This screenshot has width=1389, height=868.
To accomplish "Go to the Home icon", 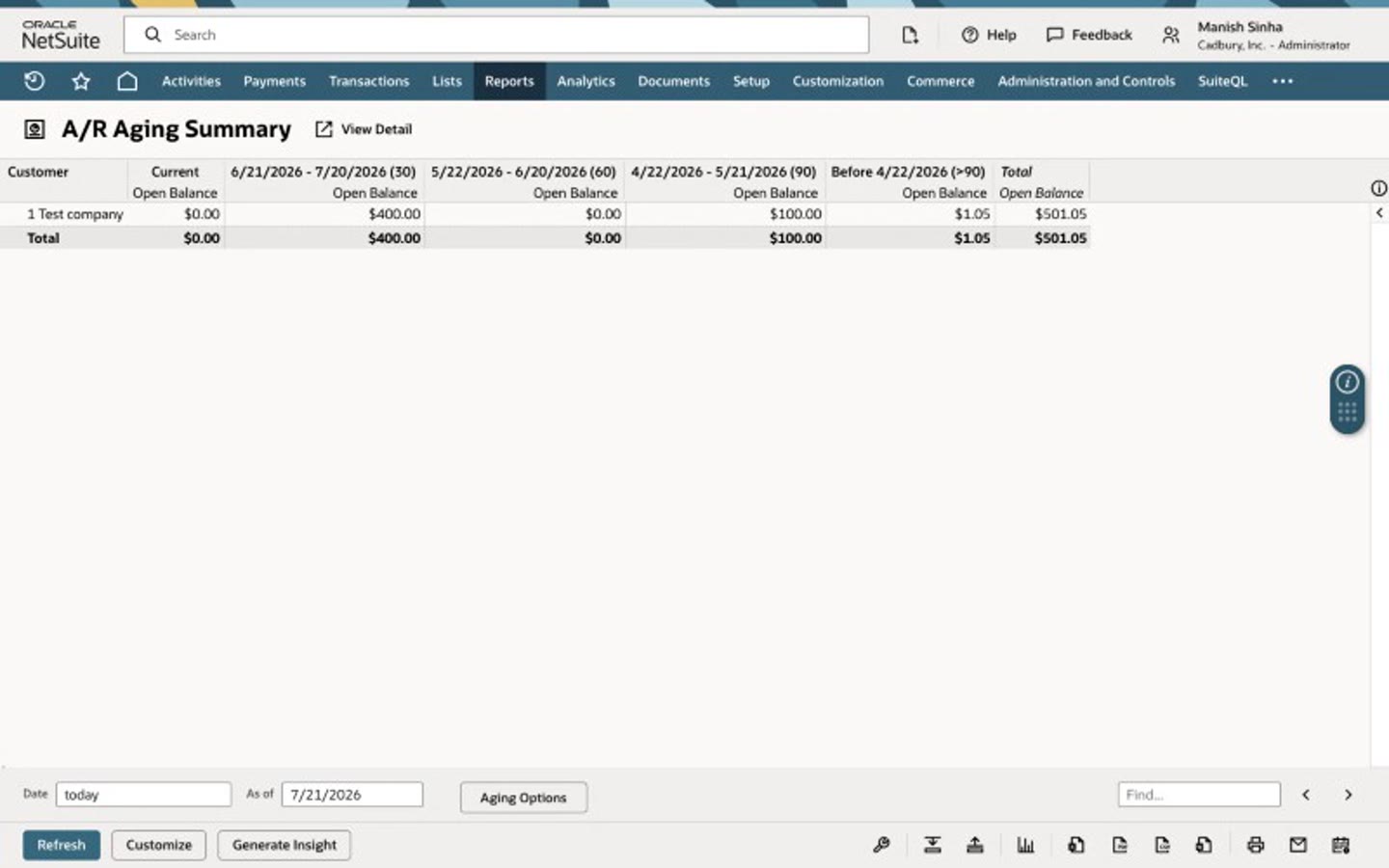I will (127, 81).
